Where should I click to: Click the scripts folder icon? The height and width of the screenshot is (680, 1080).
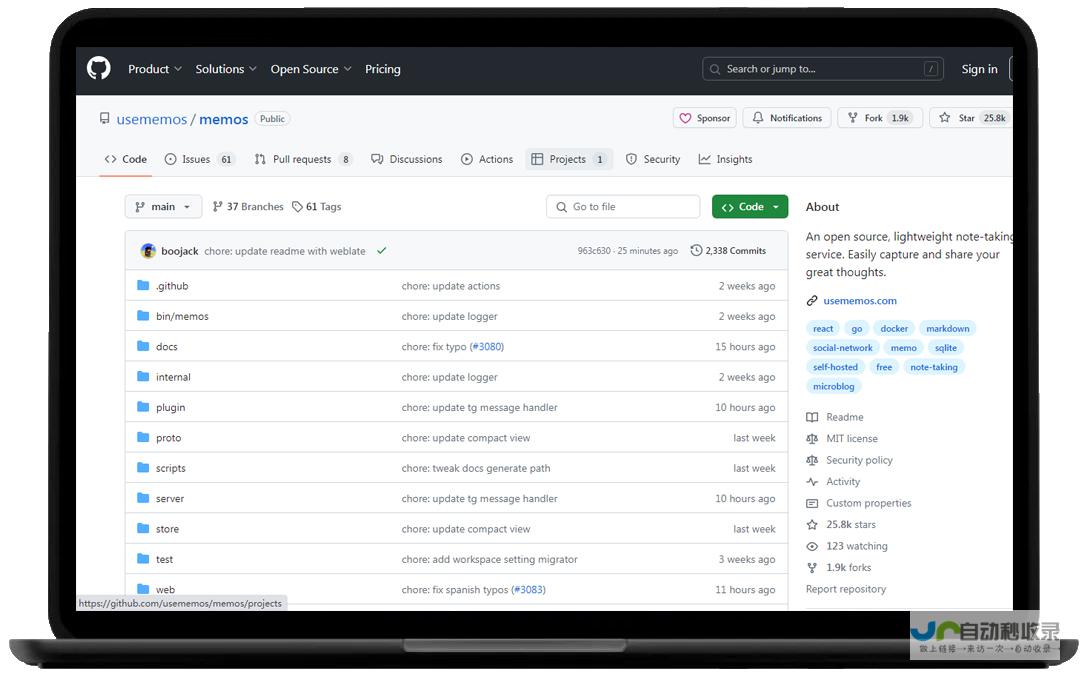pyautogui.click(x=143, y=467)
